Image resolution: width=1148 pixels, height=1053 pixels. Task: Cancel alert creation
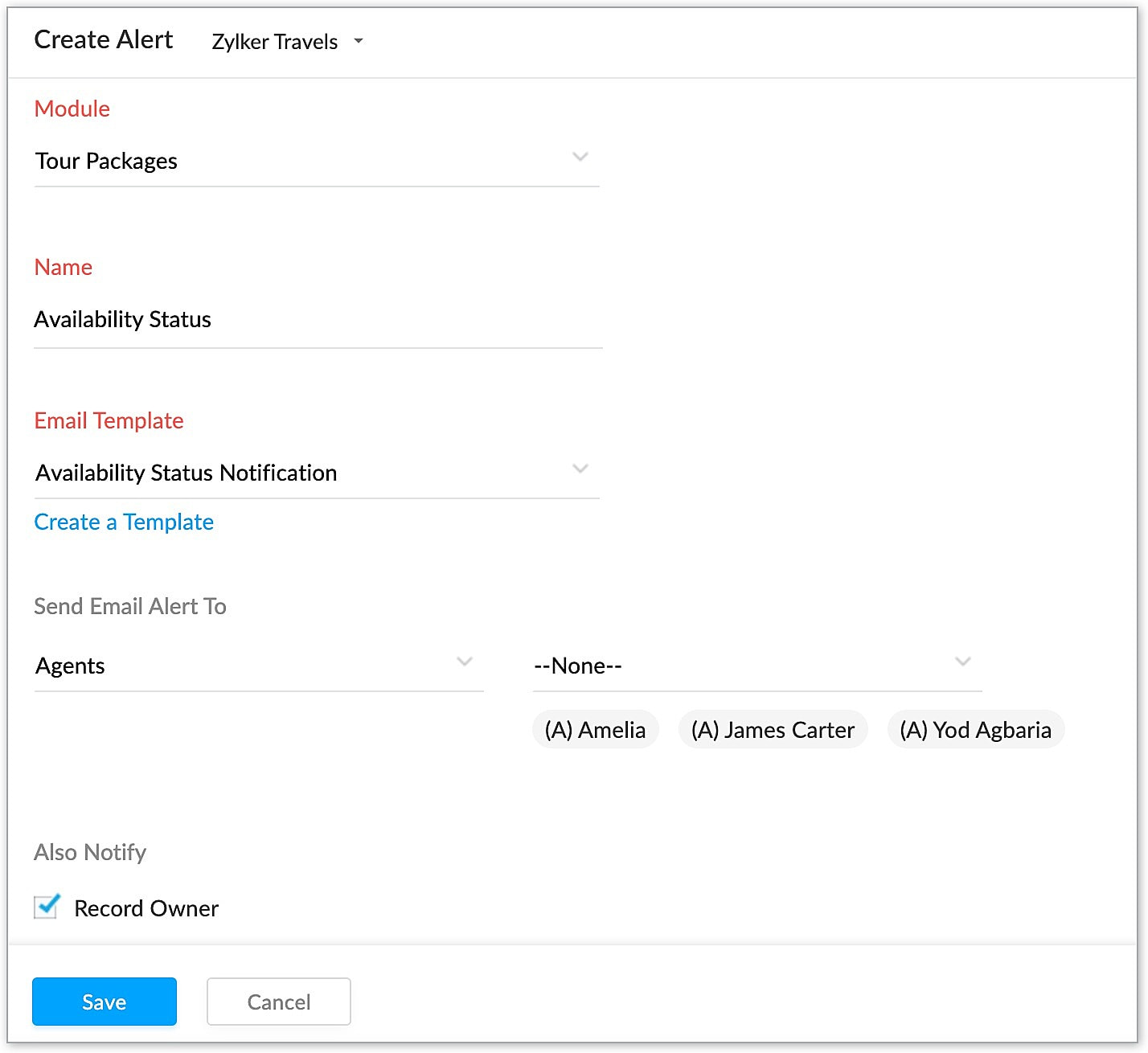pyautogui.click(x=279, y=1002)
